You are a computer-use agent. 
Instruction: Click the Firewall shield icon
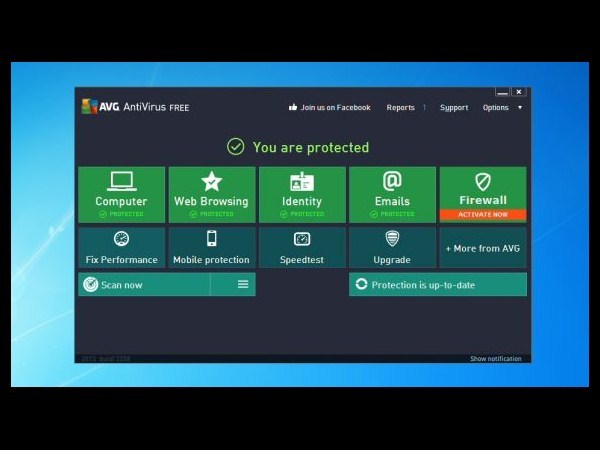click(482, 181)
